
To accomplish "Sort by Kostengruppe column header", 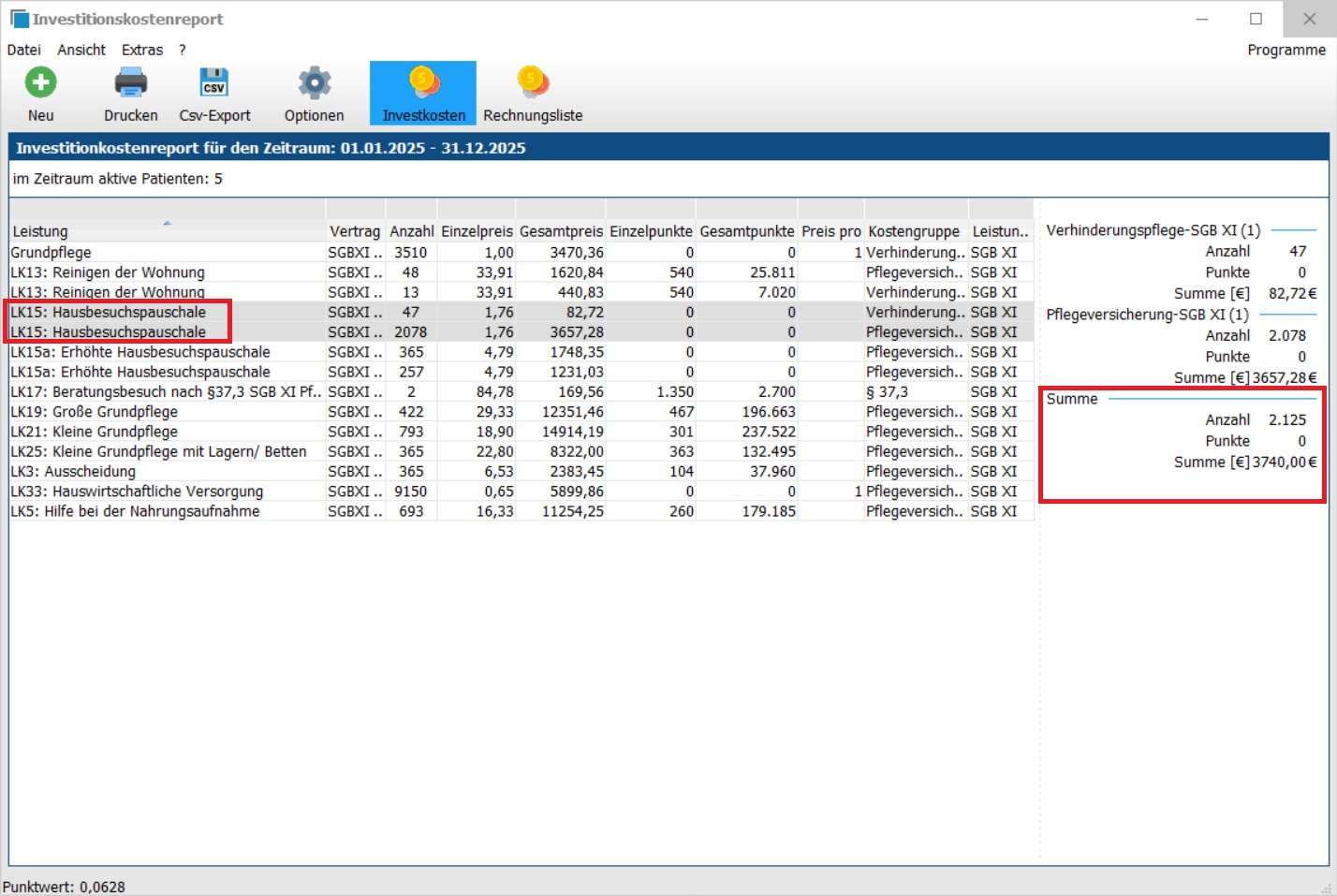I will (x=913, y=231).
